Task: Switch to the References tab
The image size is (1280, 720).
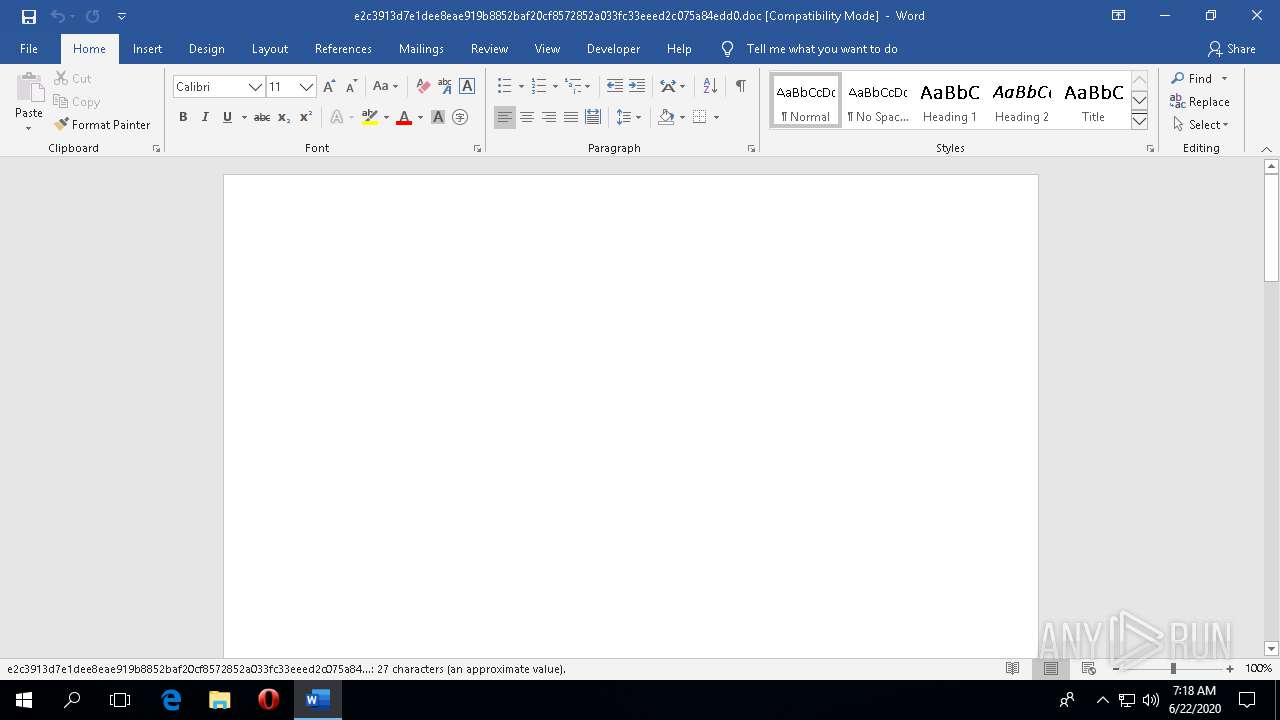Action: click(343, 49)
